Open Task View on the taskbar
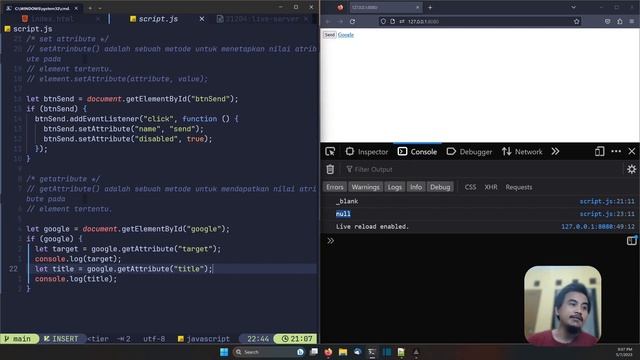 314,352
